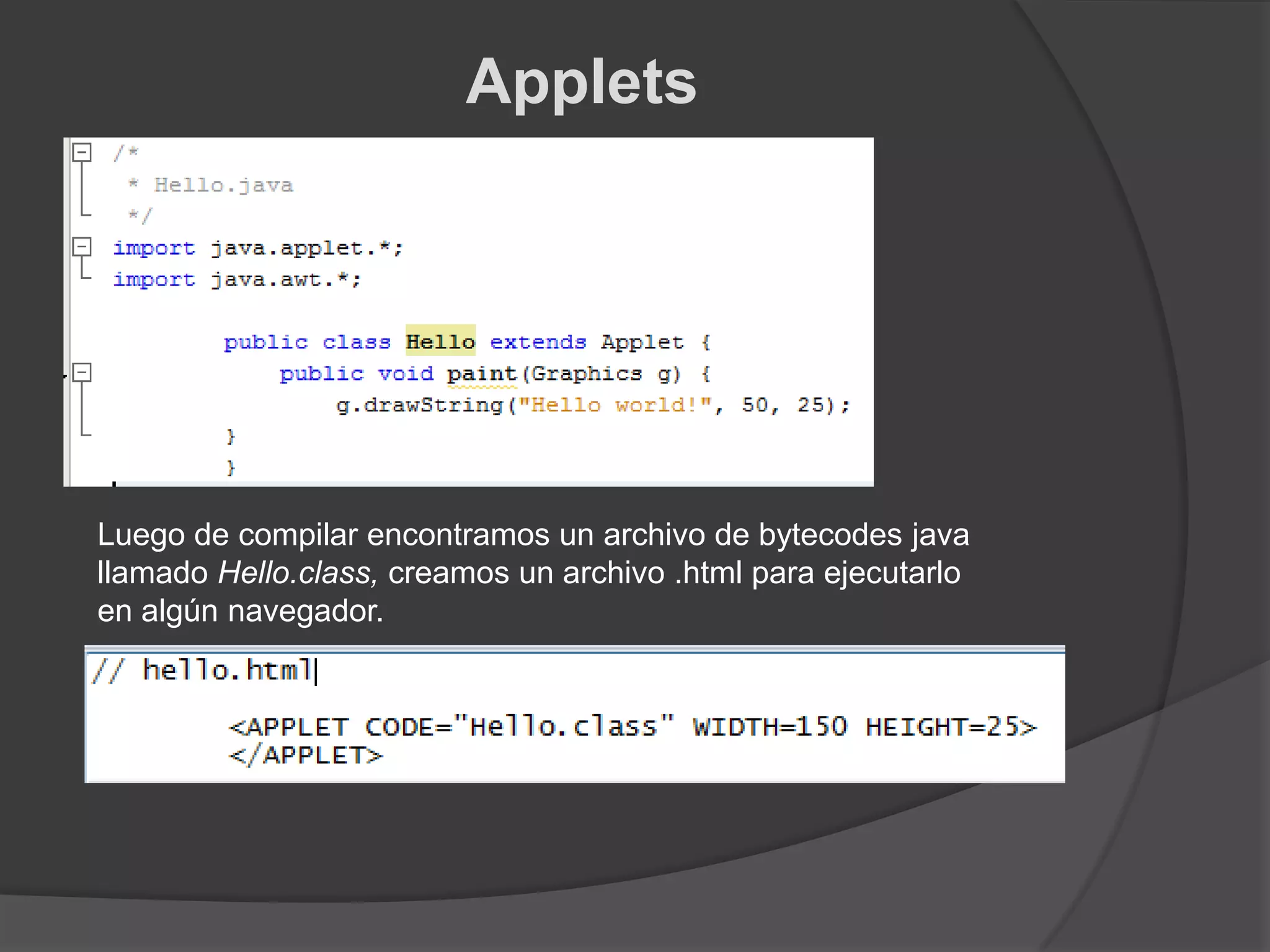Screen dimensions: 1270x952
Task: Click the 'import java.applet.*;' line
Action: [x=258, y=249]
